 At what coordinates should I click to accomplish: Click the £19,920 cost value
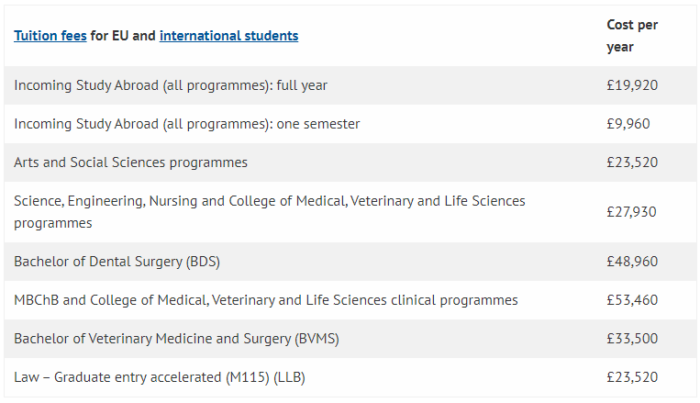coord(632,85)
